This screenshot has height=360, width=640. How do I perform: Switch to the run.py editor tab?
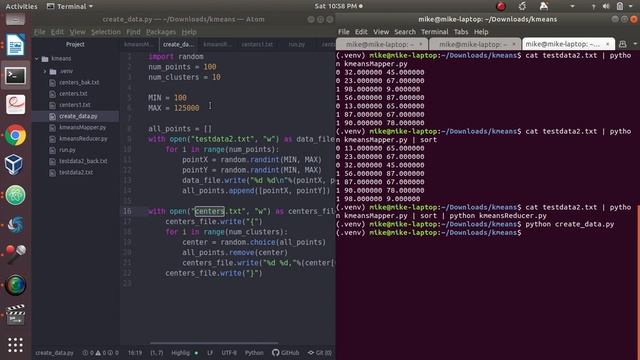pos(297,44)
